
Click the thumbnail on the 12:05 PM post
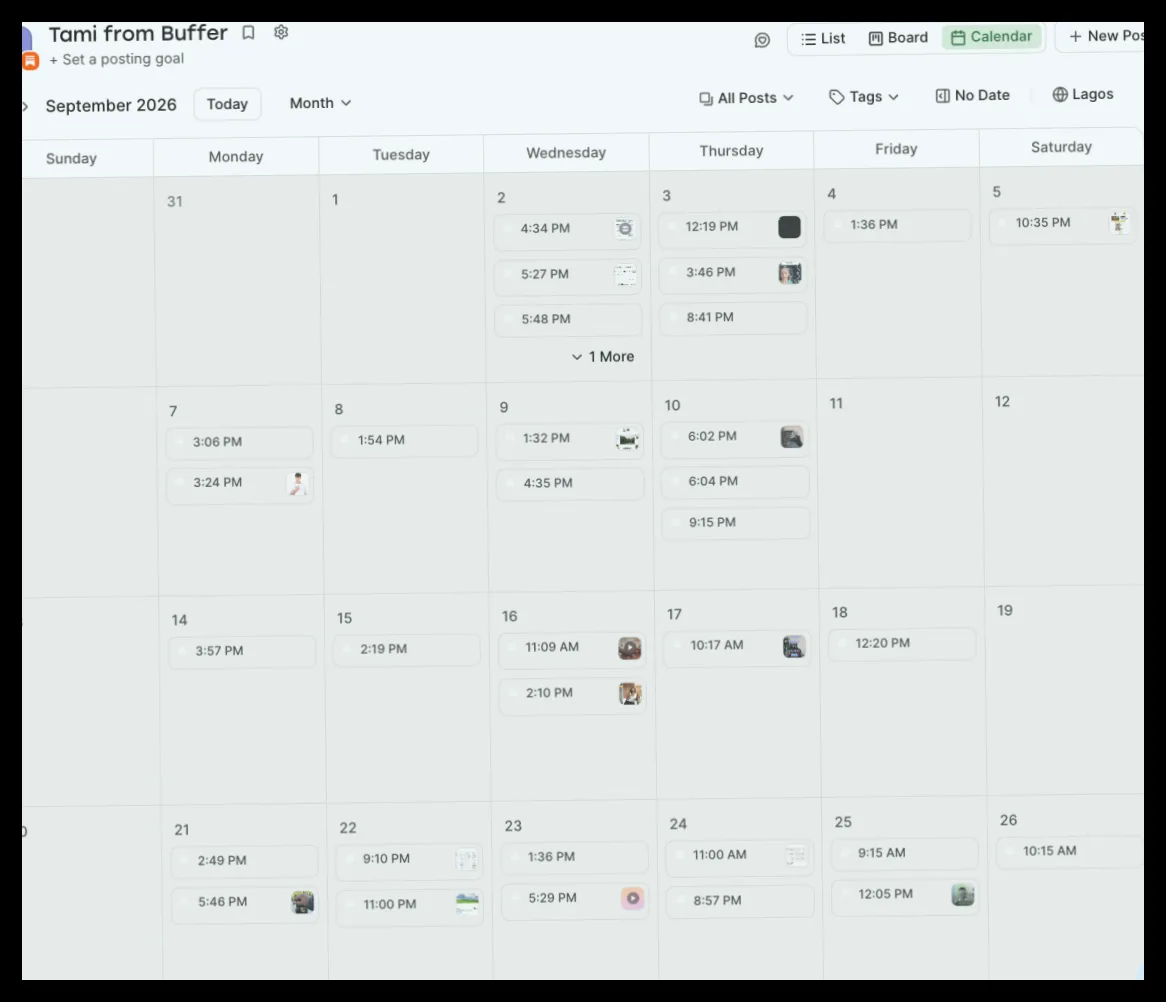pos(962,895)
